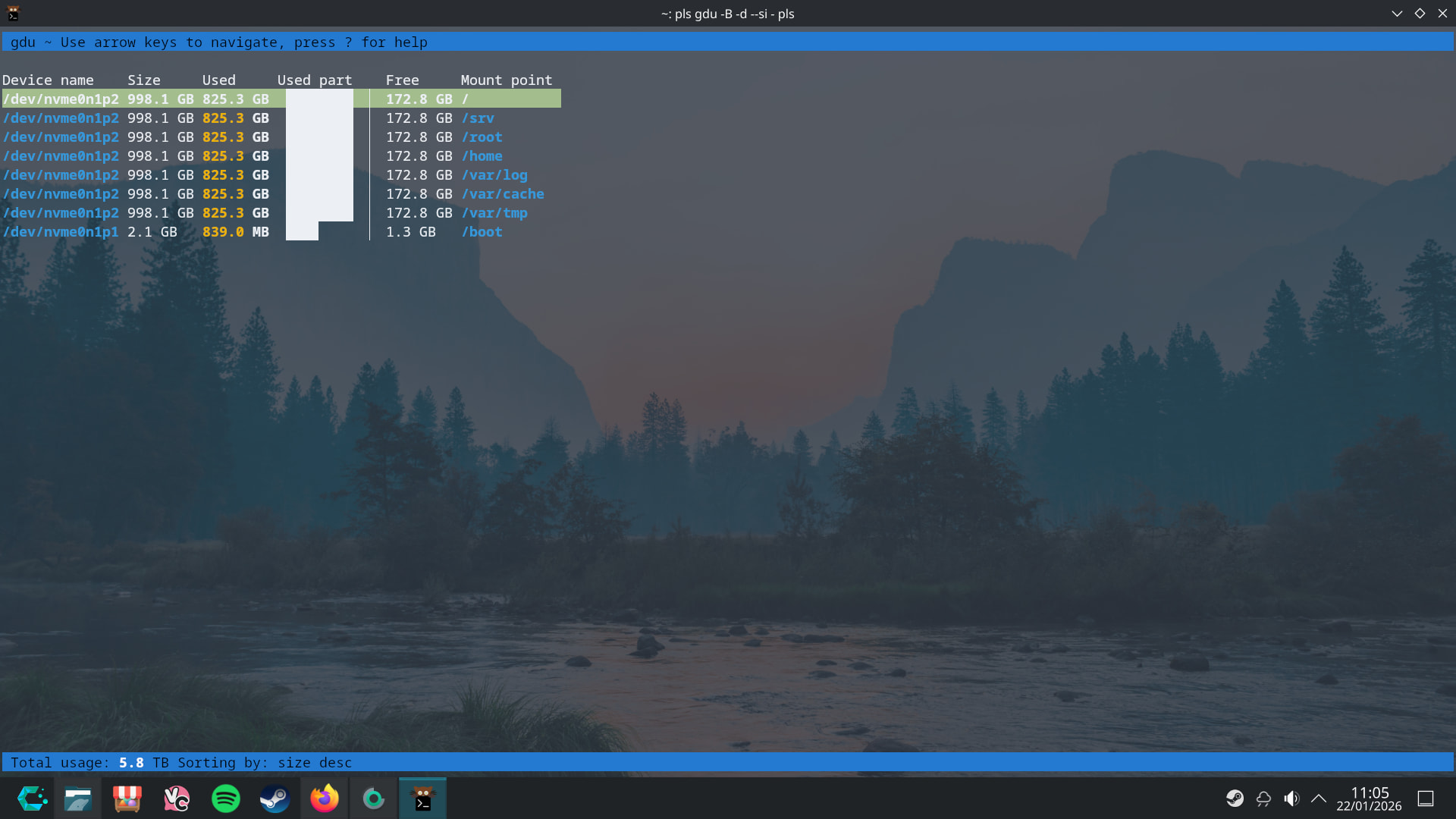Viewport: 1456px width, 819px height.
Task: Launch Steam from the taskbar
Action: [x=275, y=799]
